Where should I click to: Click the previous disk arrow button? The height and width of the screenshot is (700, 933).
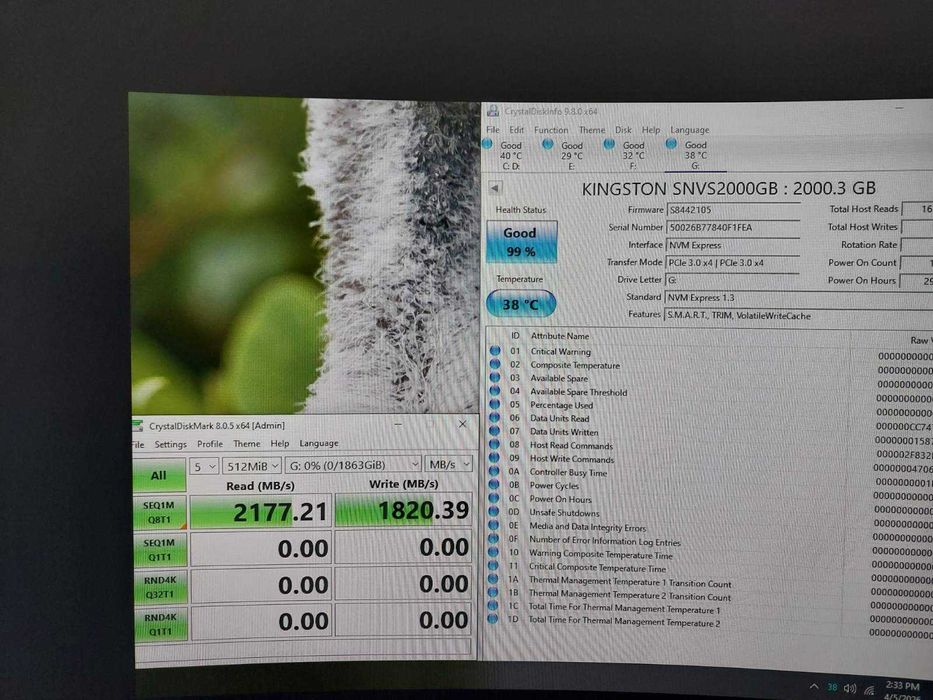click(x=494, y=188)
